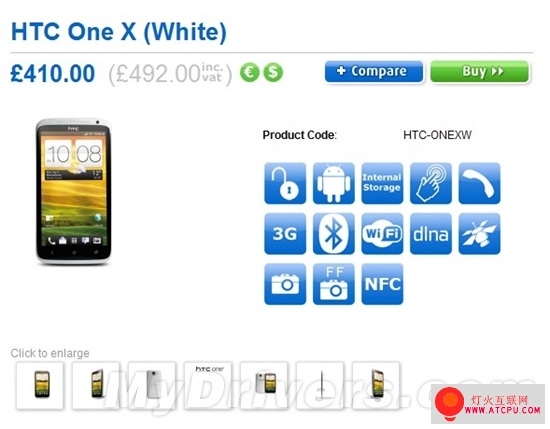Click the Bluetooth feature icon
The height and width of the screenshot is (429, 550).
334,234
